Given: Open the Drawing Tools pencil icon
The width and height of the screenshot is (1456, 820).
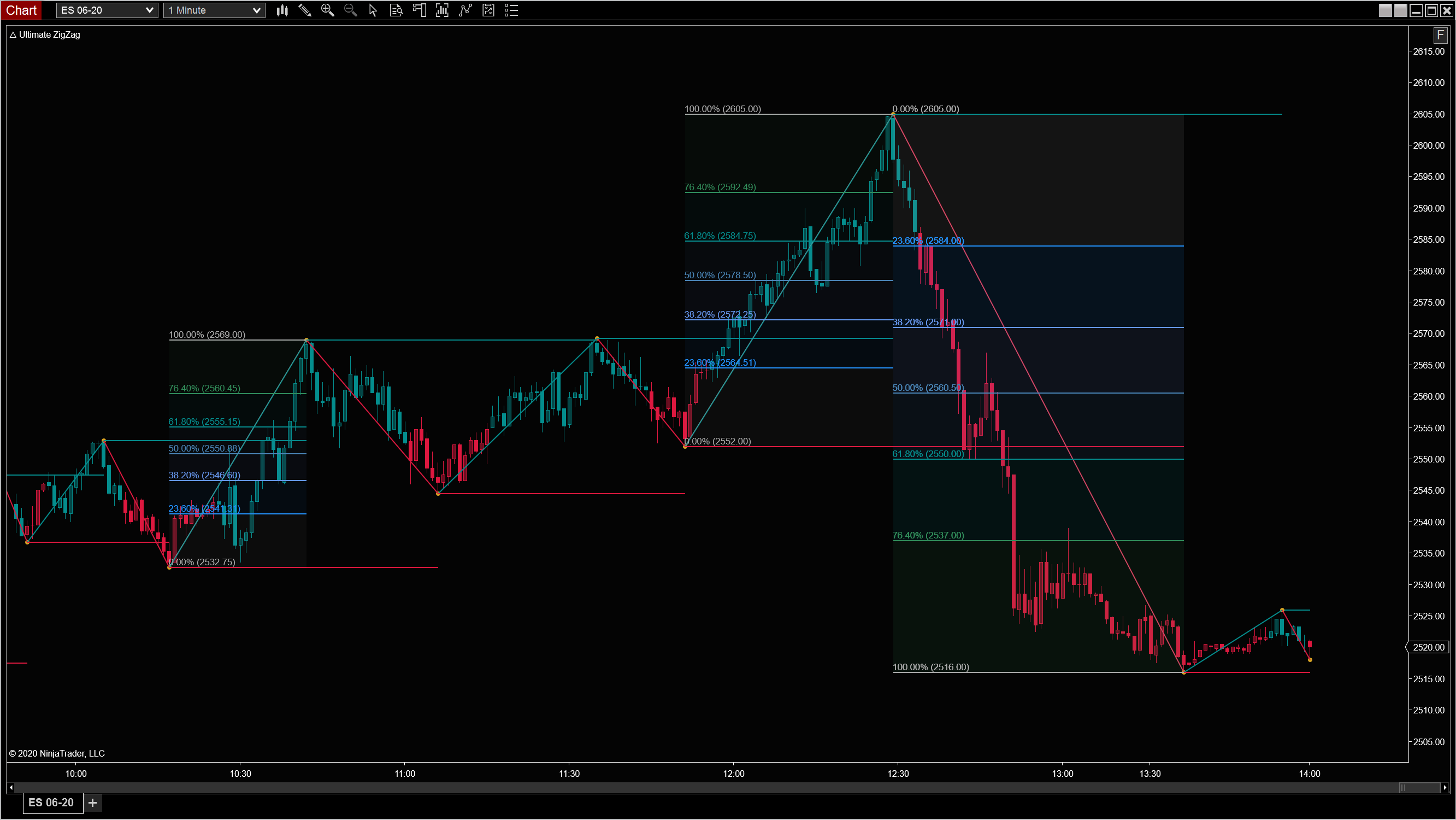Looking at the screenshot, I should coord(305,10).
